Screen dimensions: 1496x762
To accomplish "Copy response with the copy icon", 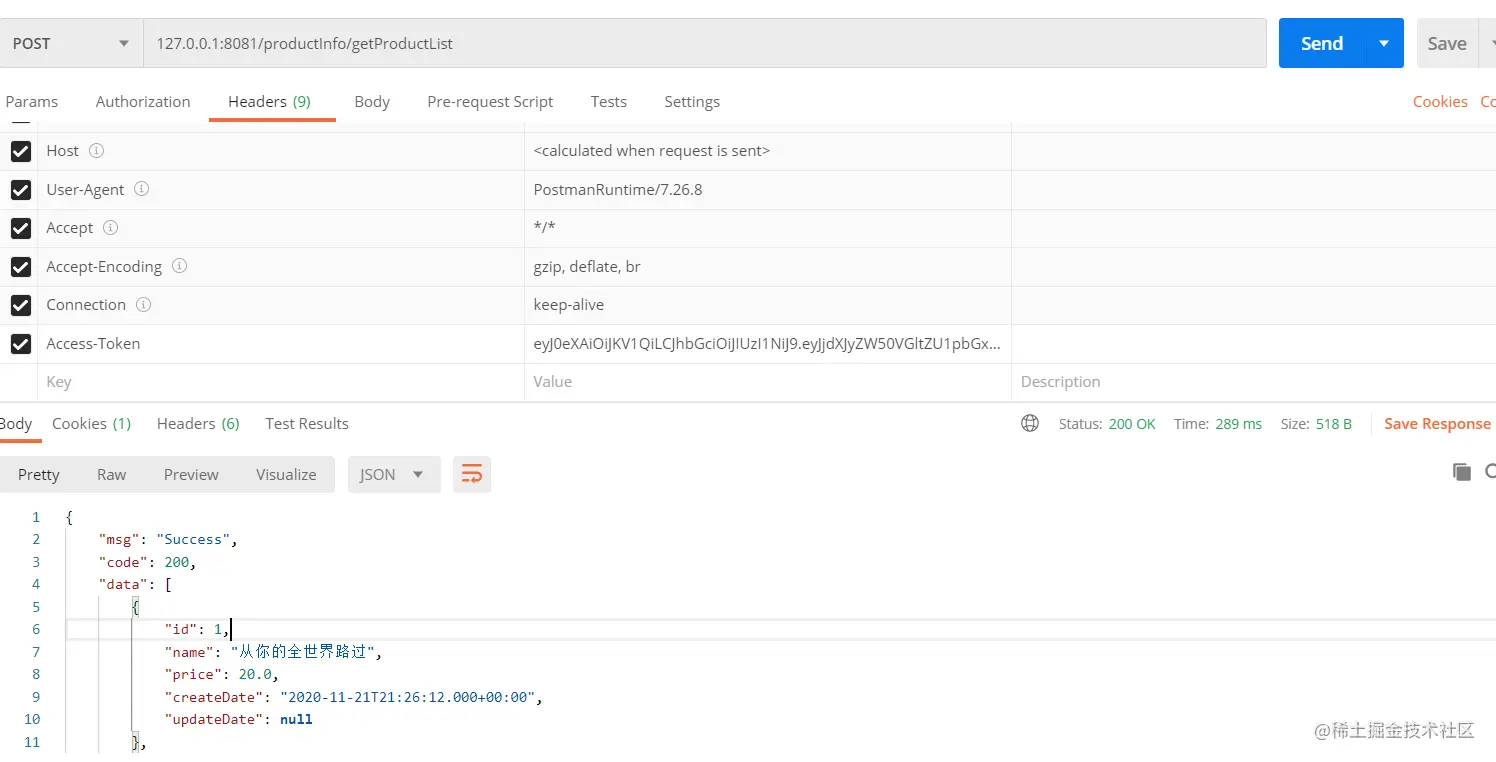I will click(1462, 472).
